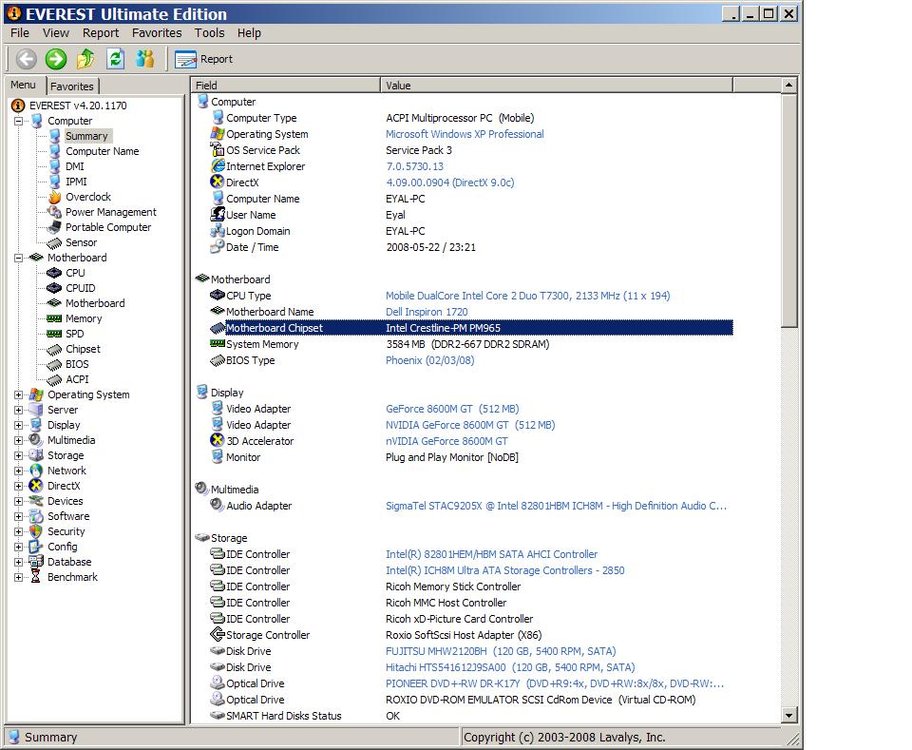Select the Database icon in tree

point(36,561)
